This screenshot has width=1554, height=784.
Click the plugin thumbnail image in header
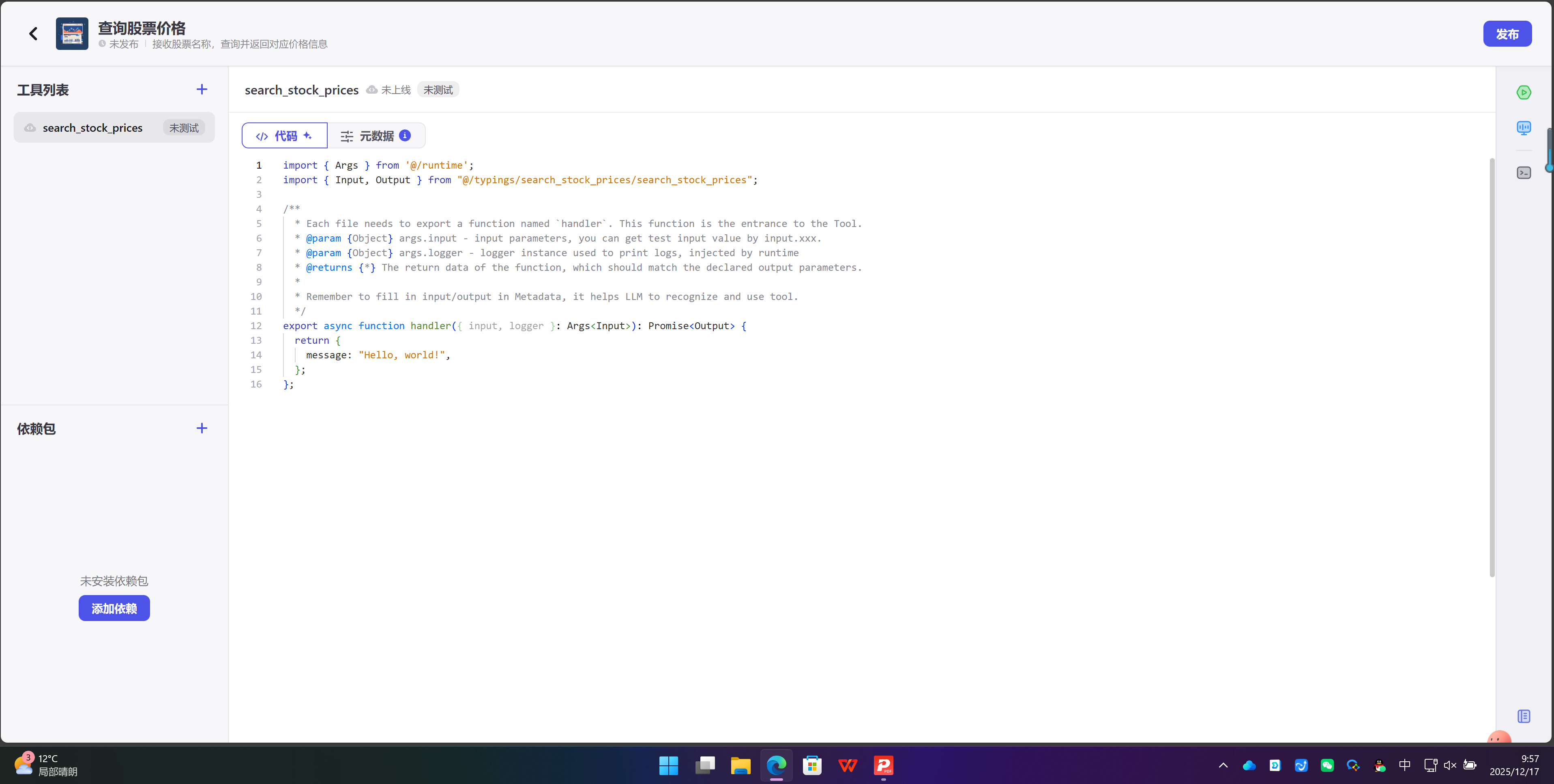72,34
